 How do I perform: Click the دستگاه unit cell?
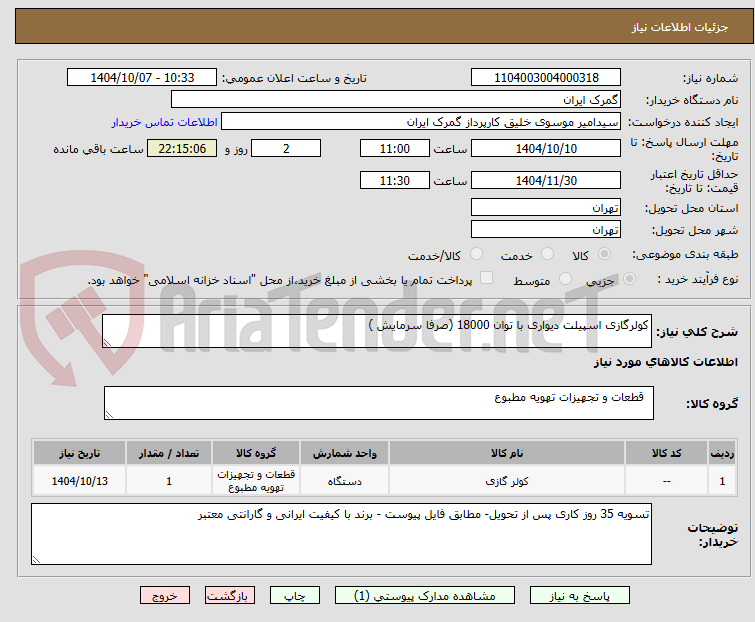[344, 480]
